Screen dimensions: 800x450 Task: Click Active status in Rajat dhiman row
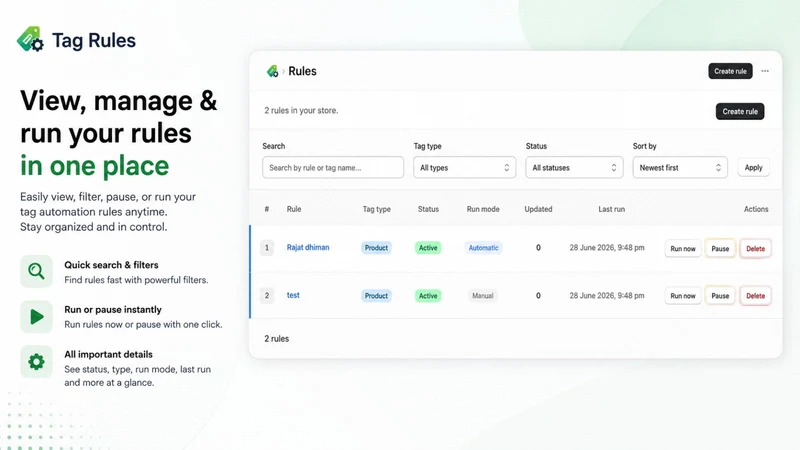(428, 248)
